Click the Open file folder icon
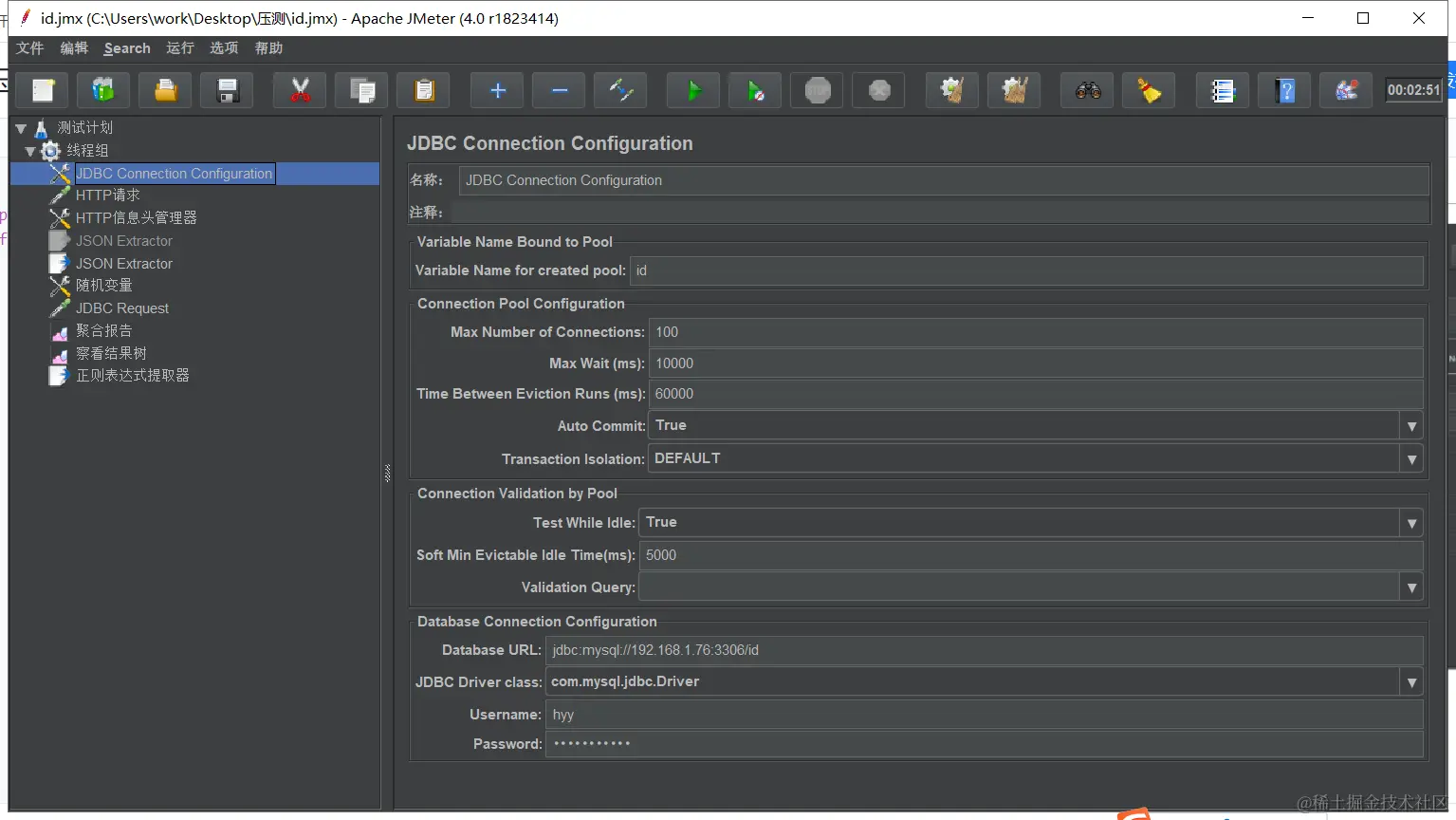Image resolution: width=1456 pixels, height=820 pixels. pos(165,90)
